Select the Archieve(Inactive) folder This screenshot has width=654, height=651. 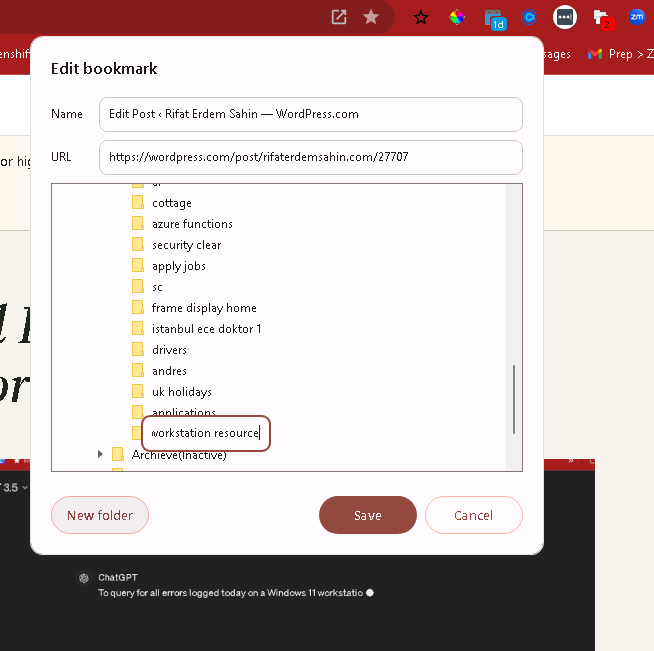[x=179, y=455]
